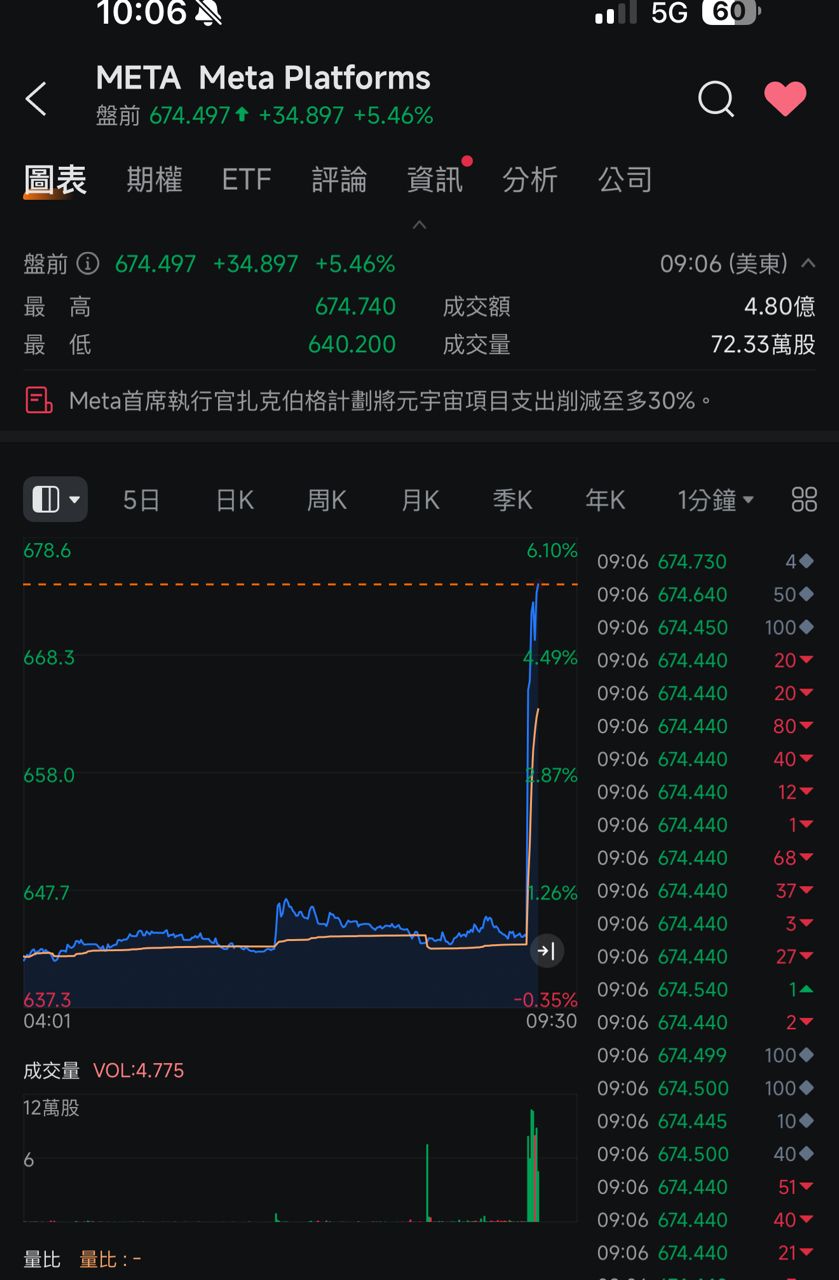Viewport: 839px width, 1280px height.
Task: Jump to latest with arrow chart button
Action: click(546, 951)
